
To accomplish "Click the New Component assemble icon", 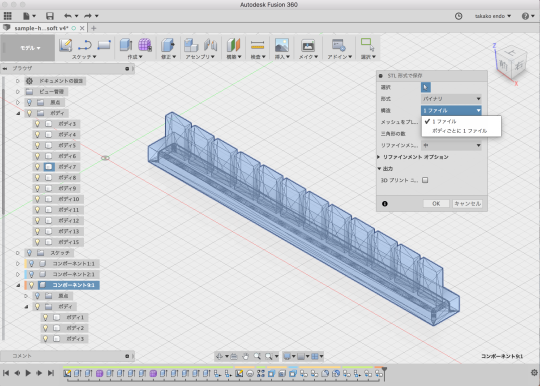I will tap(191, 45).
